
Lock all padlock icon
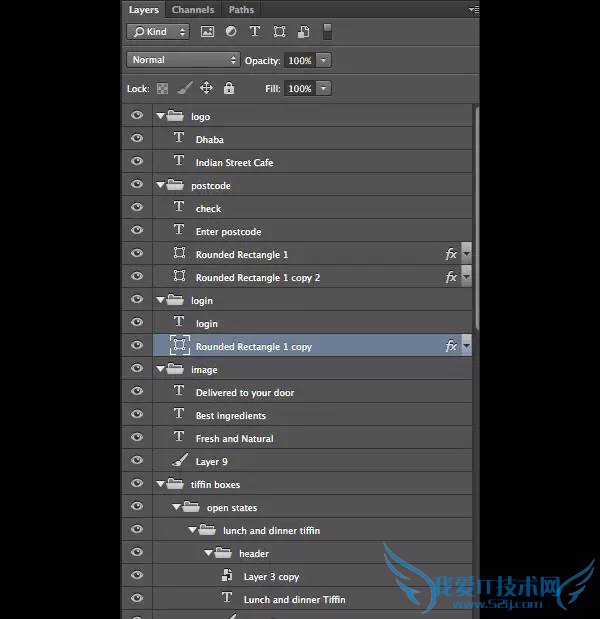pos(229,88)
